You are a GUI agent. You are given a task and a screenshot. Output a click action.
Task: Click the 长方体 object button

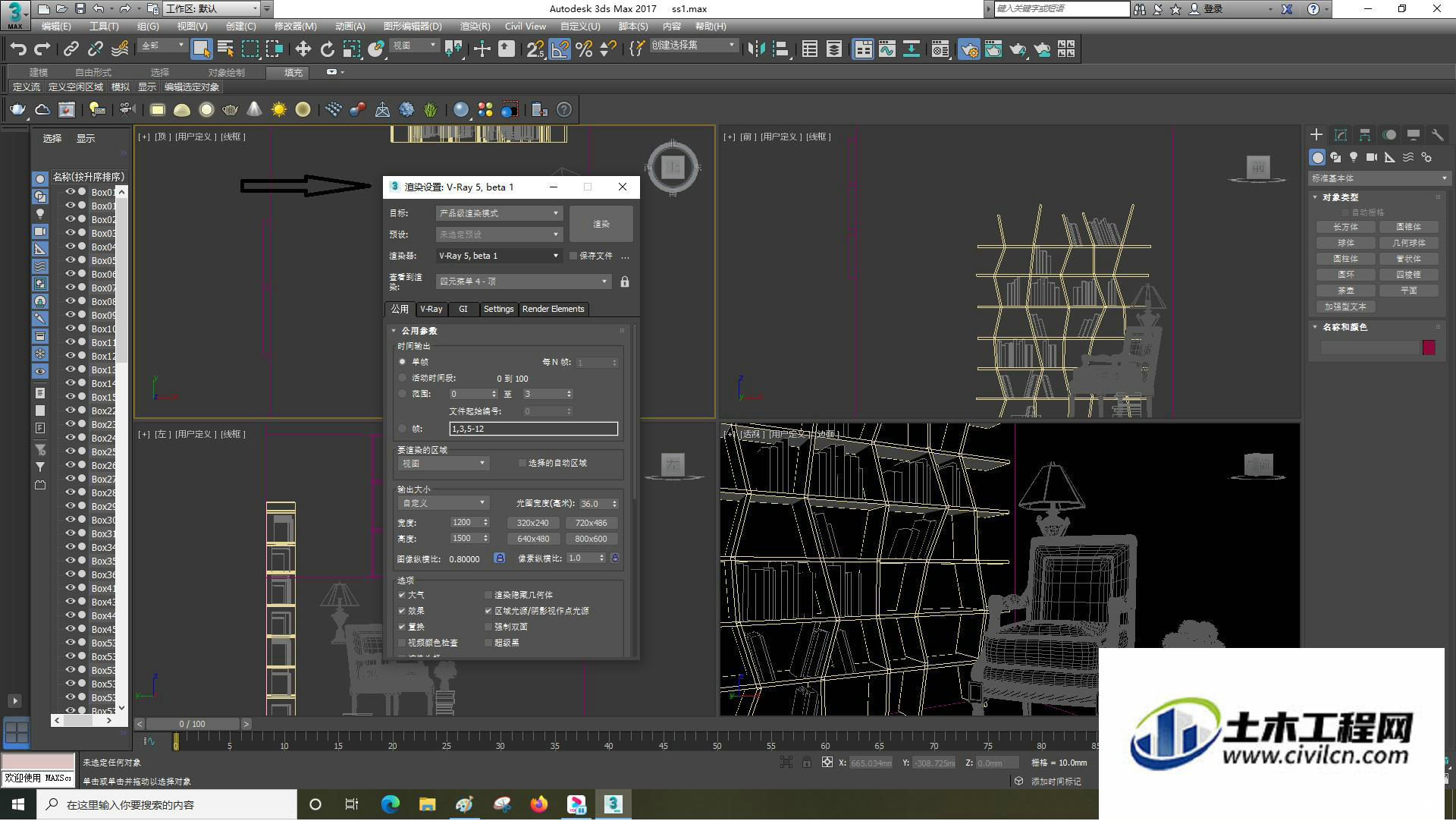click(x=1345, y=227)
